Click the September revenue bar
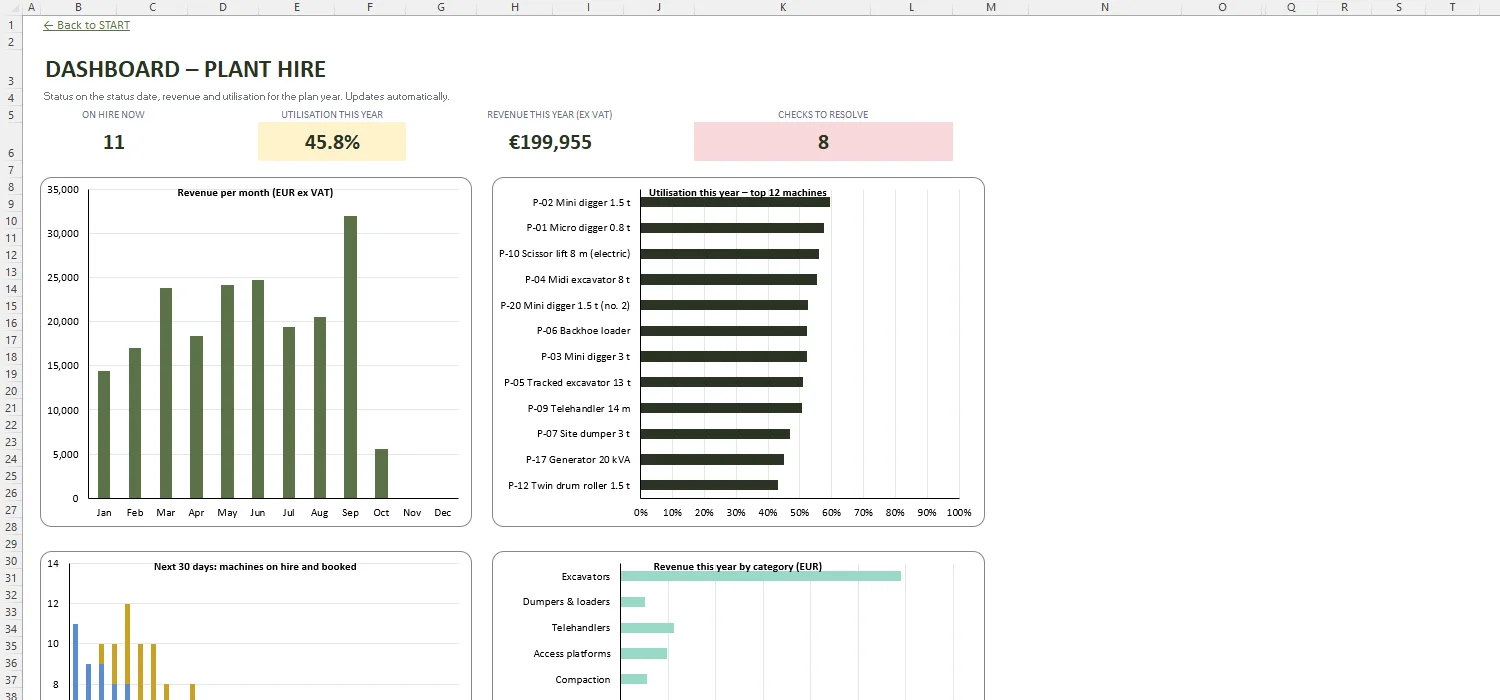Screen dimensions: 1500x700 tap(350, 357)
